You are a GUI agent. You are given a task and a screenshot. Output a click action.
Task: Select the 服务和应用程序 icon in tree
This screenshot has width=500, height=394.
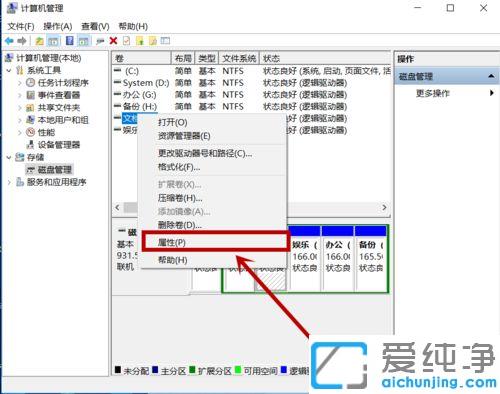[x=20, y=182]
